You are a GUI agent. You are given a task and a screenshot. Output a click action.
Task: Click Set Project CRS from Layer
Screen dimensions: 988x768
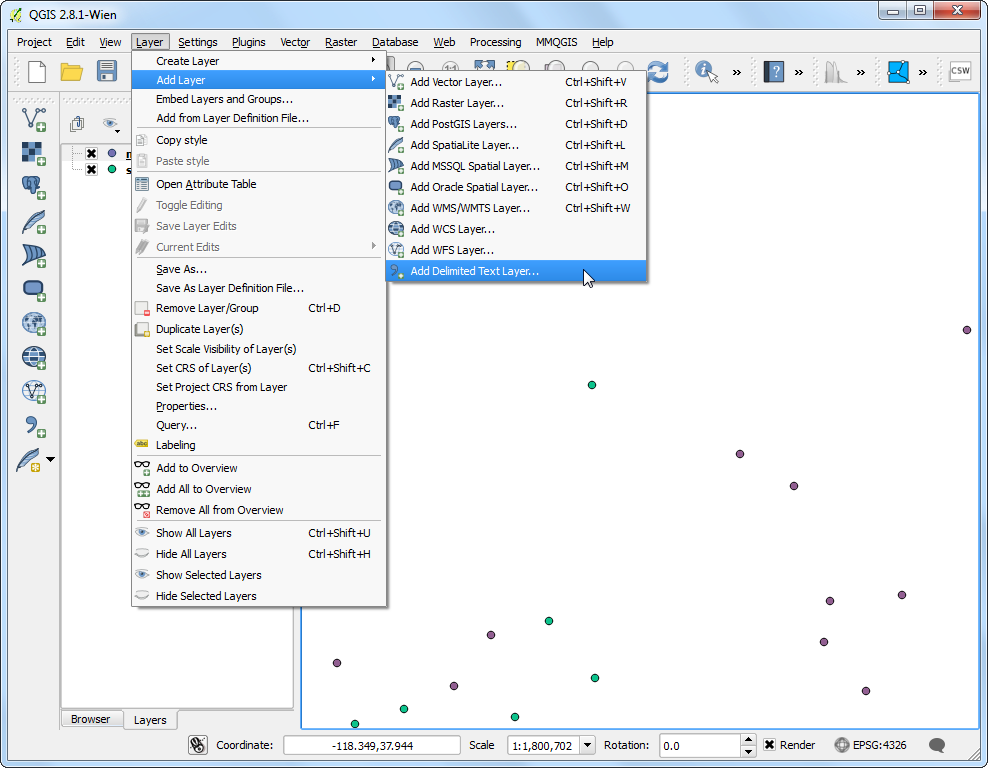pos(259,387)
